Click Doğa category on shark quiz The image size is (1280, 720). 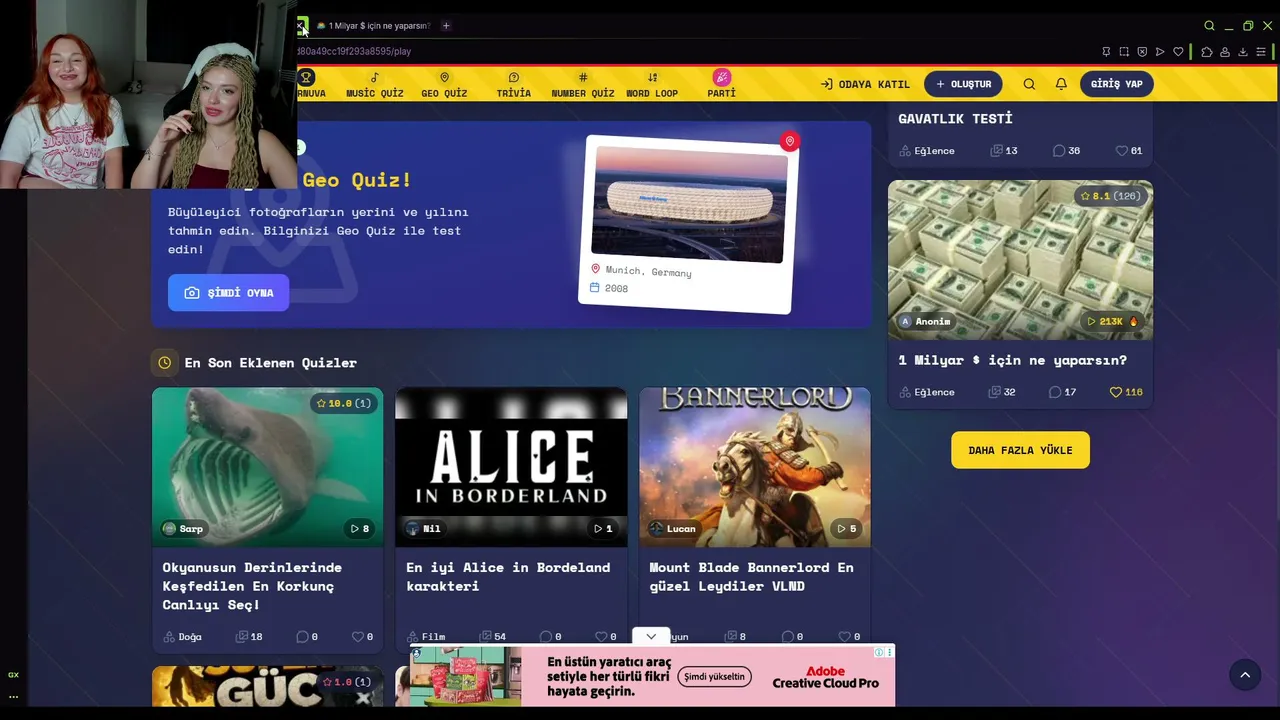coord(183,637)
